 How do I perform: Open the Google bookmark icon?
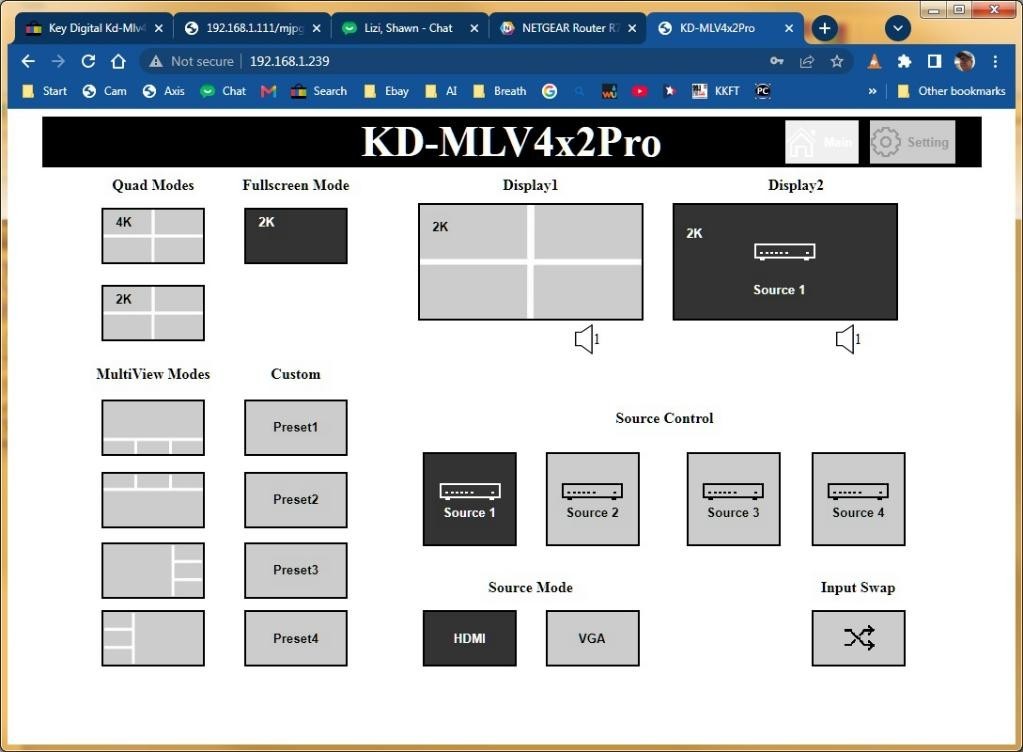[x=549, y=91]
